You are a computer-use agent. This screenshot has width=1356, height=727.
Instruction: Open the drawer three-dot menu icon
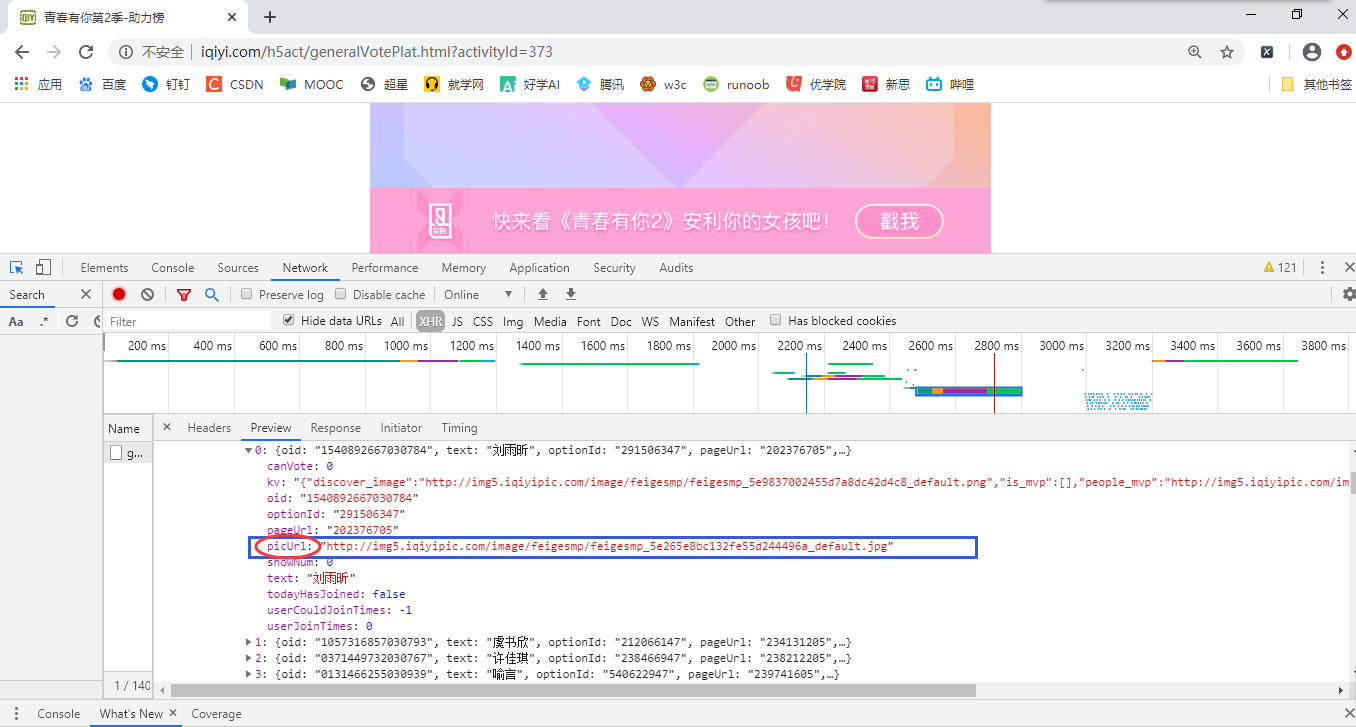pyautogui.click(x=16, y=714)
